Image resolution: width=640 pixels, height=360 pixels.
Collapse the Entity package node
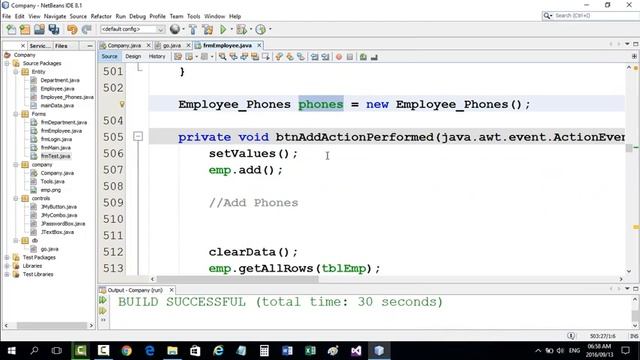(16, 72)
